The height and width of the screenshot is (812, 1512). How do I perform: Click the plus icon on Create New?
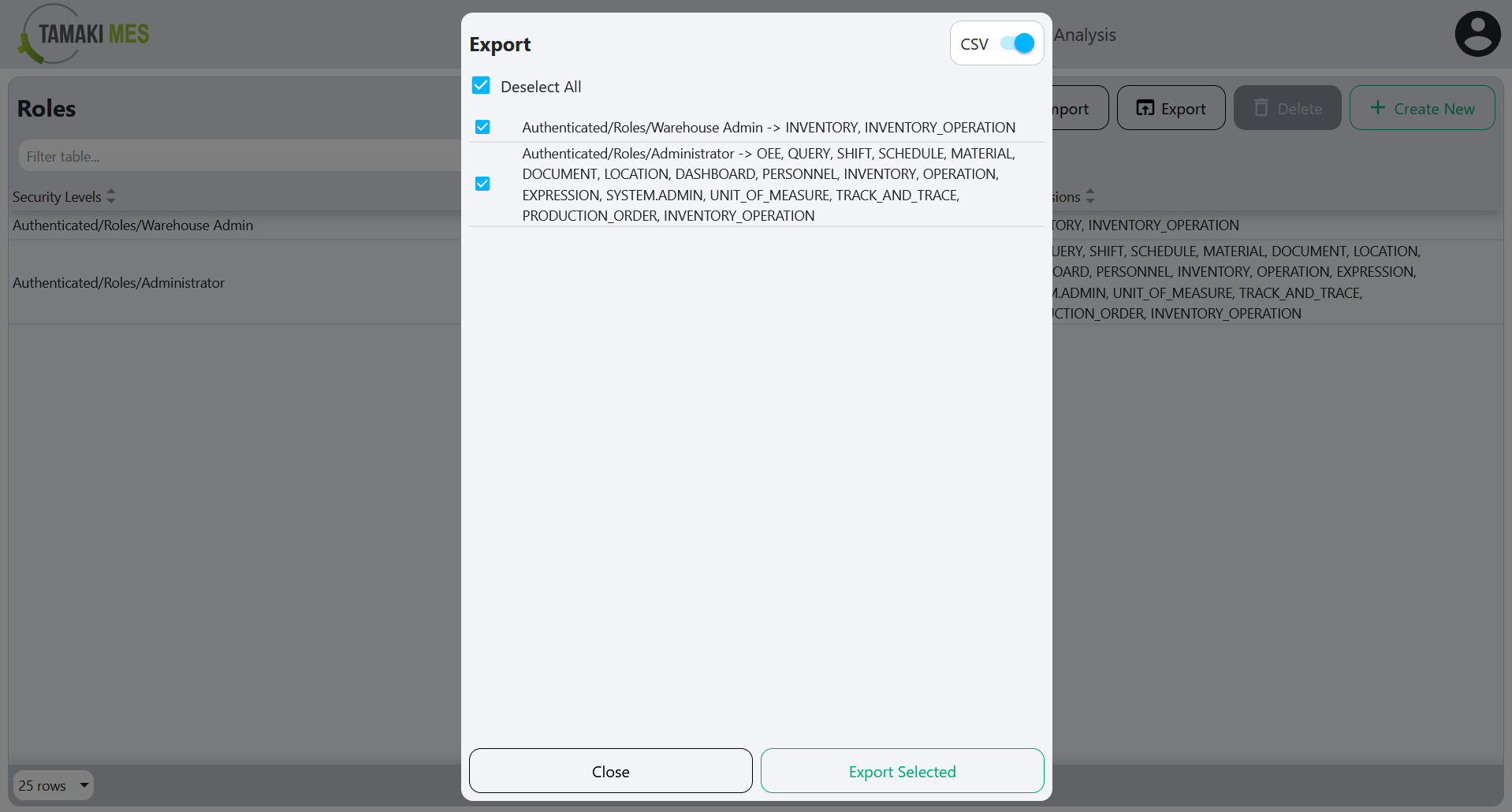pyautogui.click(x=1376, y=107)
